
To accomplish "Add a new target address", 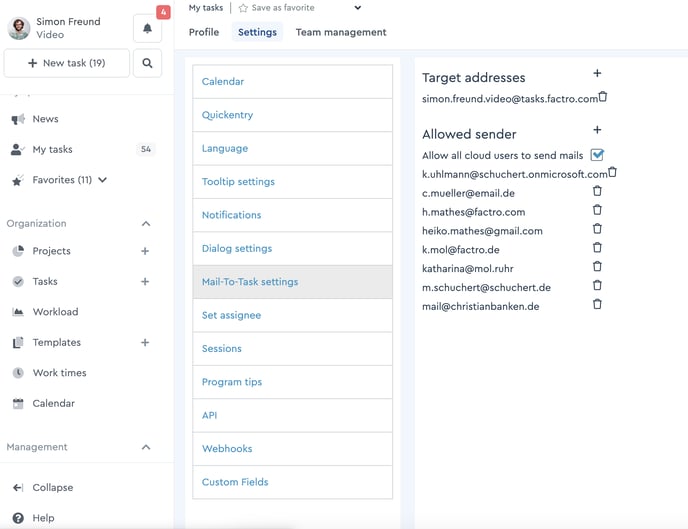I will (597, 73).
